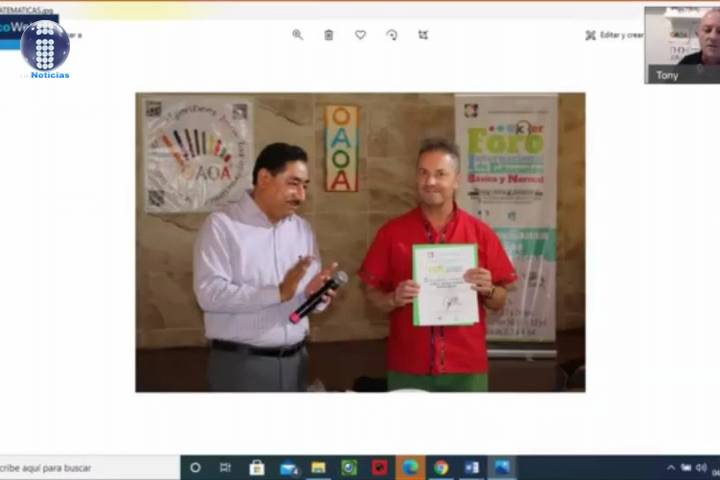Switch to Microsoft Edge in the taskbar
Screen dimensions: 720x480
[410, 468]
